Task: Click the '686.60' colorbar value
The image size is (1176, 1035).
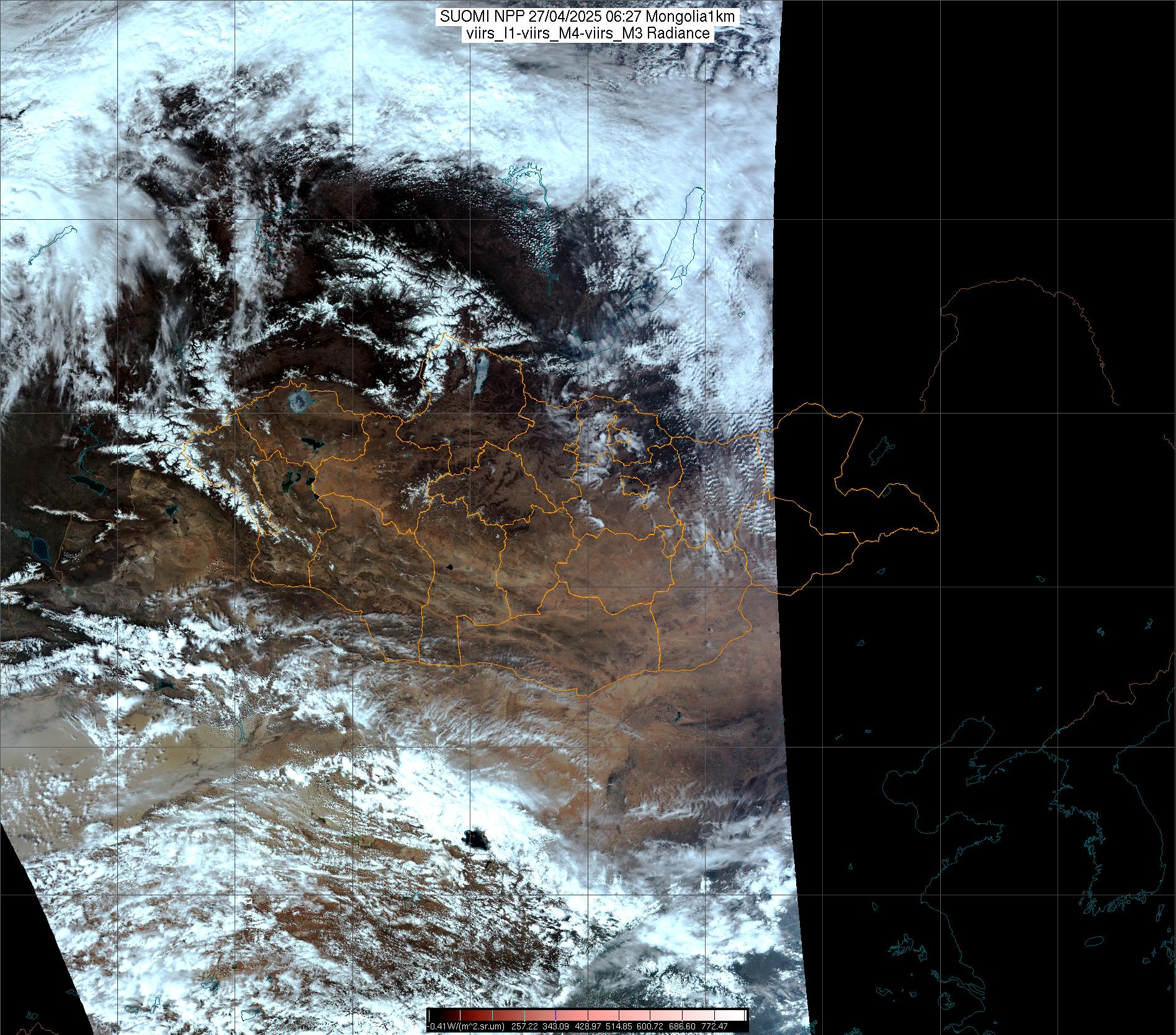Action: 682,1027
